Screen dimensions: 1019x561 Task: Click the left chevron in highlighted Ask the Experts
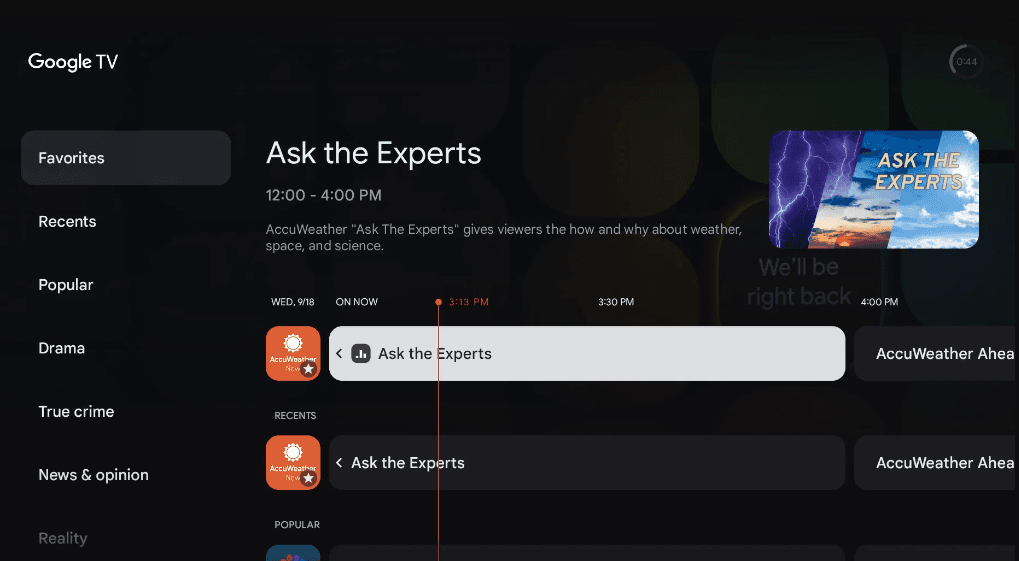pos(339,353)
